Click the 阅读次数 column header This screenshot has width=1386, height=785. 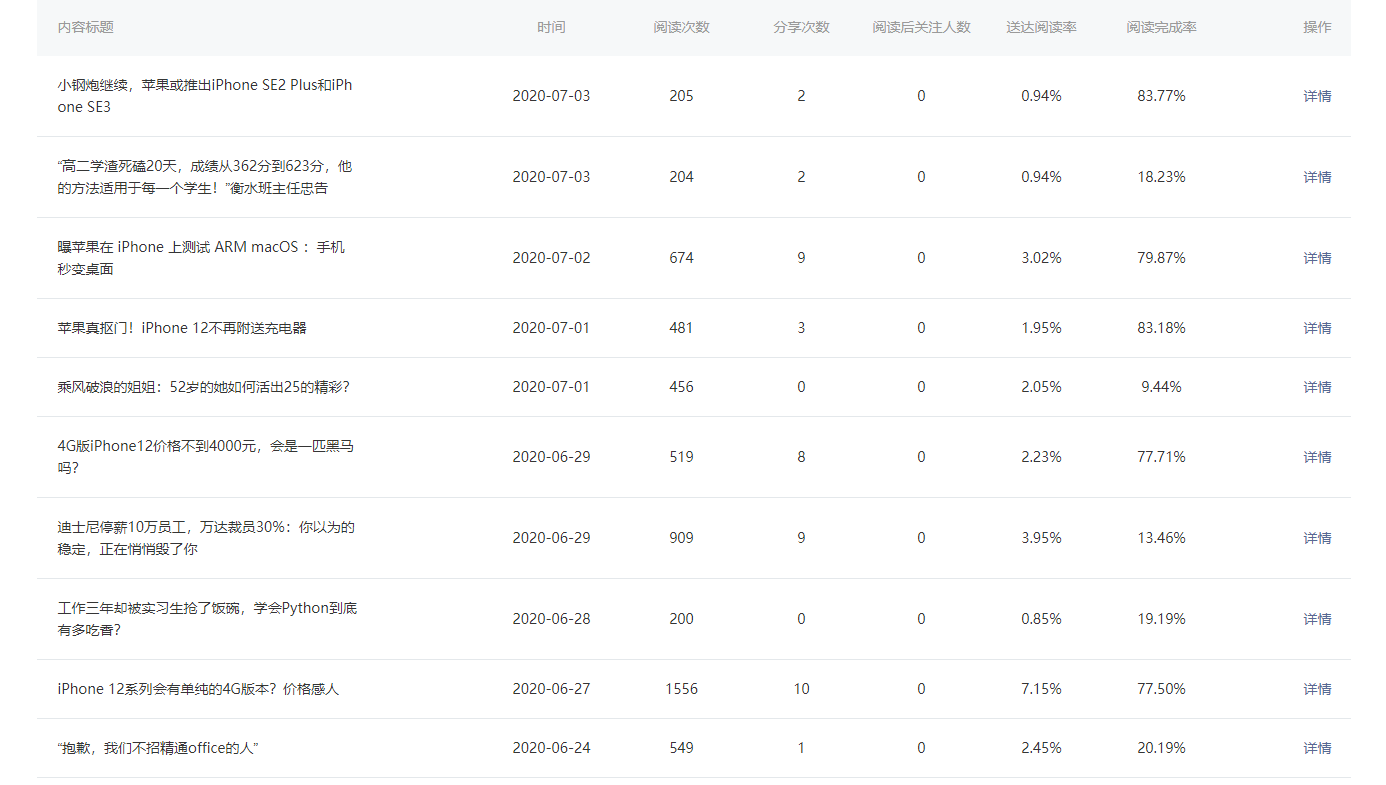(682, 27)
